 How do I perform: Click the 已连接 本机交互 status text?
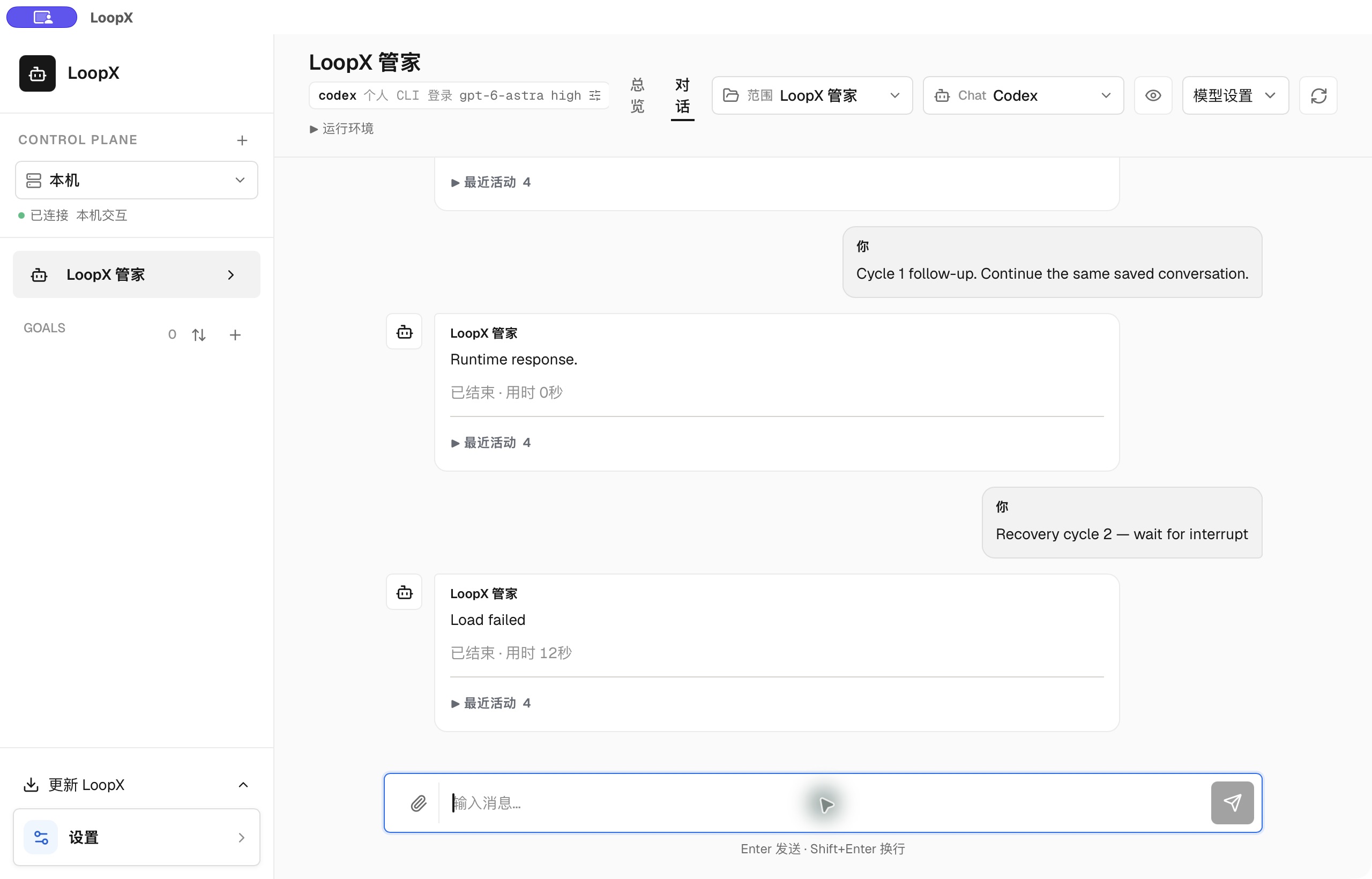79,215
